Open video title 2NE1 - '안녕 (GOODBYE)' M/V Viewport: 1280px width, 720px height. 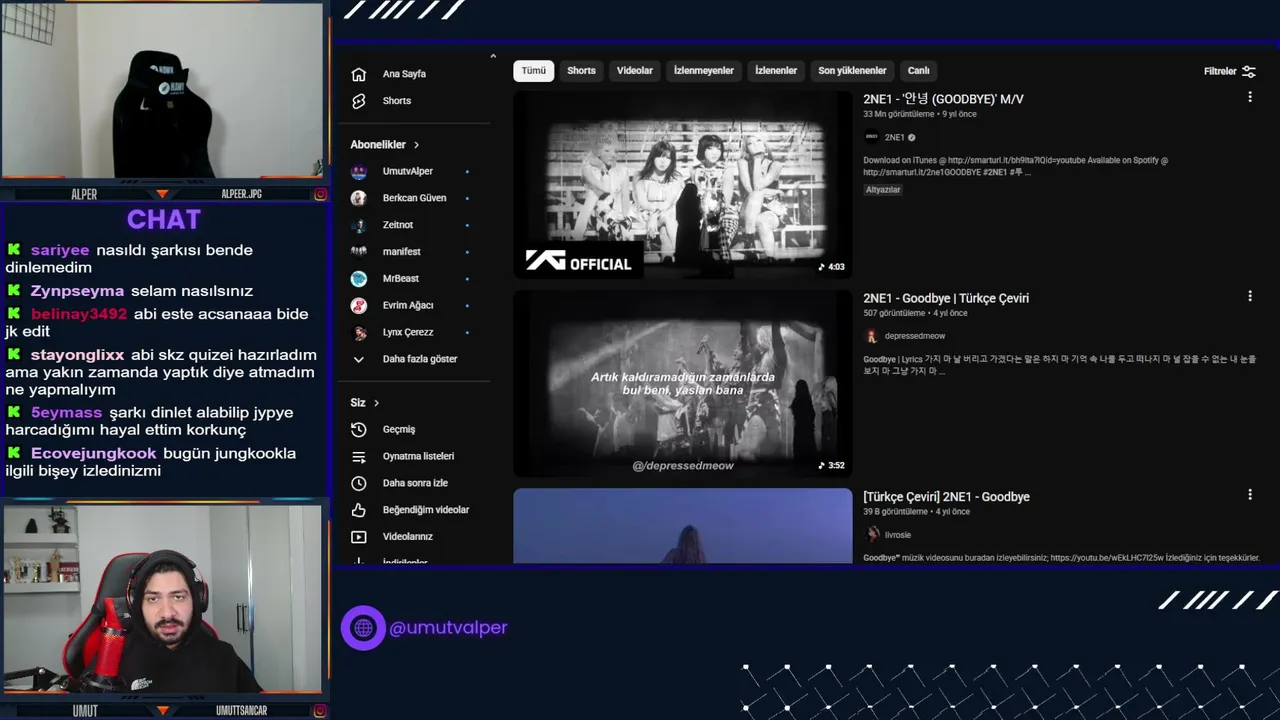pos(943,99)
